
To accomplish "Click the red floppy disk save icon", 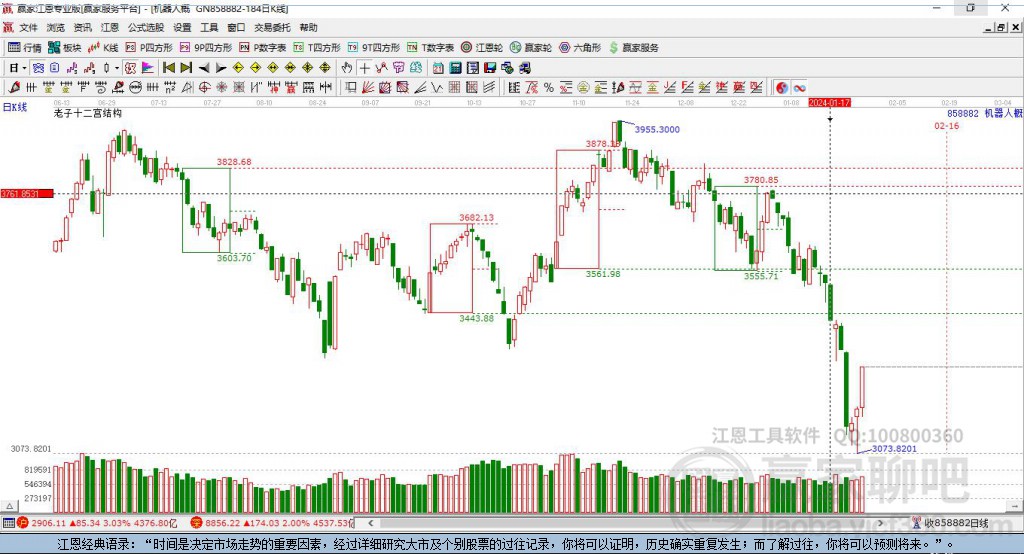I will click(490, 68).
